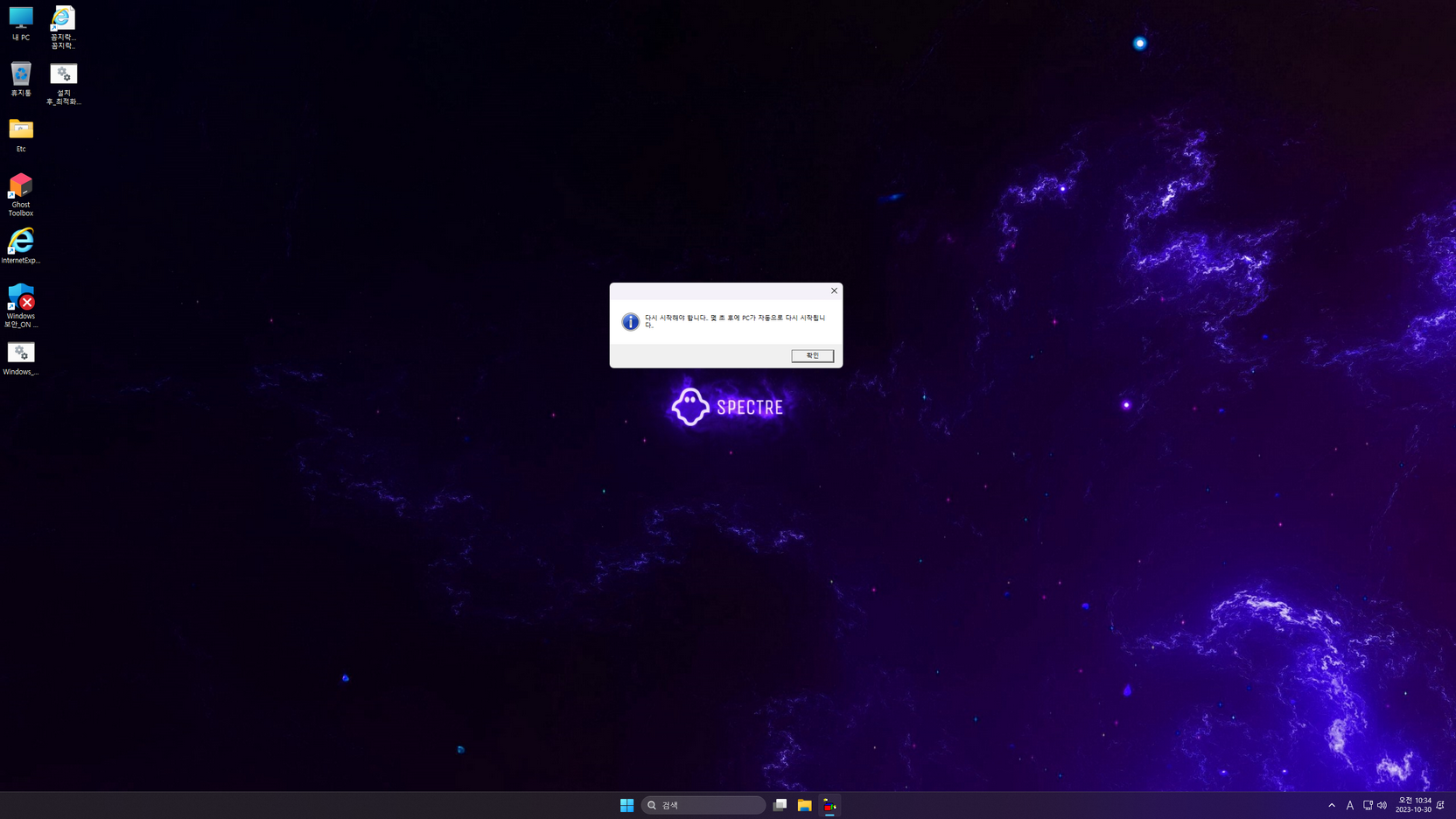The height and width of the screenshot is (819, 1456).
Task: Select the 설치 후_최적화 batch file icon
Action: coord(64,83)
